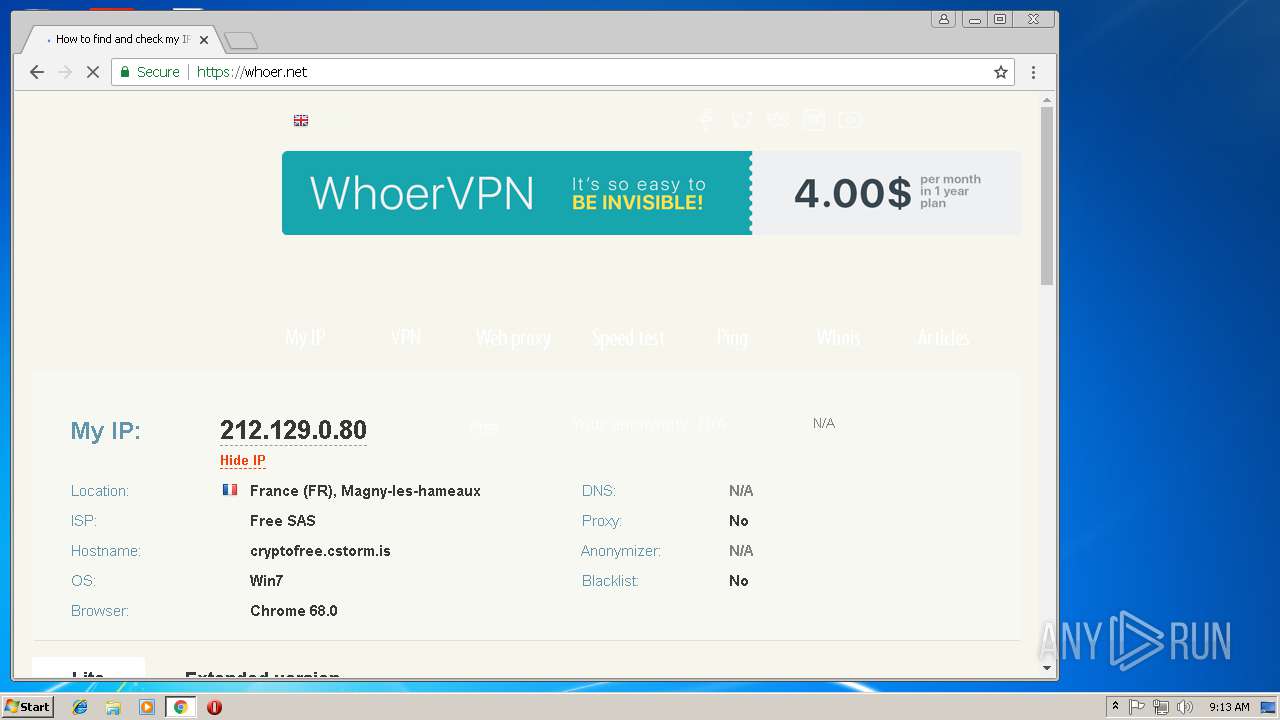The height and width of the screenshot is (720, 1280).
Task: Close the 'How to find and check my IP' tab
Action: [x=204, y=40]
